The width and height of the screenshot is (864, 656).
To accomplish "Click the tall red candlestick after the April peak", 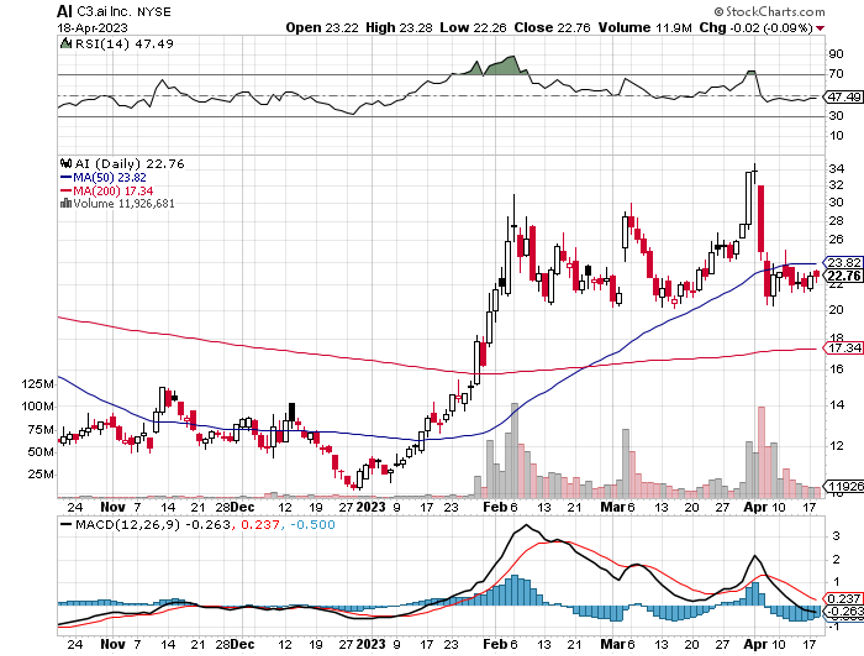I will pyautogui.click(x=761, y=219).
